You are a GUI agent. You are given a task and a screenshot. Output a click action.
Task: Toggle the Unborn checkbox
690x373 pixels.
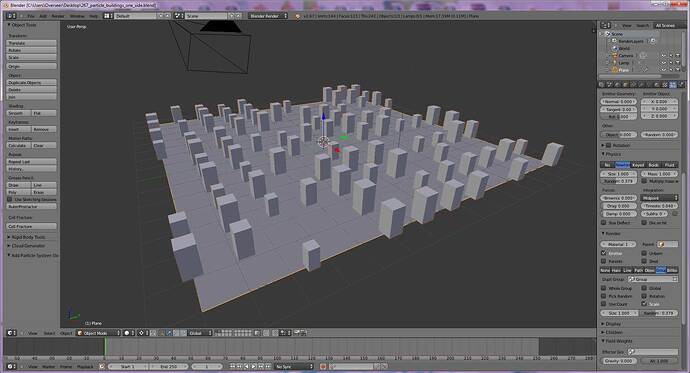click(x=644, y=253)
